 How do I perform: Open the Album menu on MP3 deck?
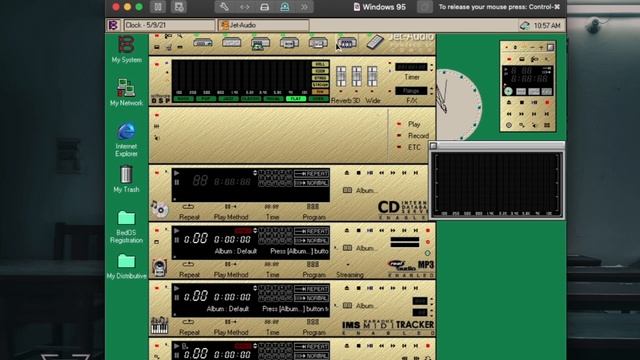coord(360,248)
